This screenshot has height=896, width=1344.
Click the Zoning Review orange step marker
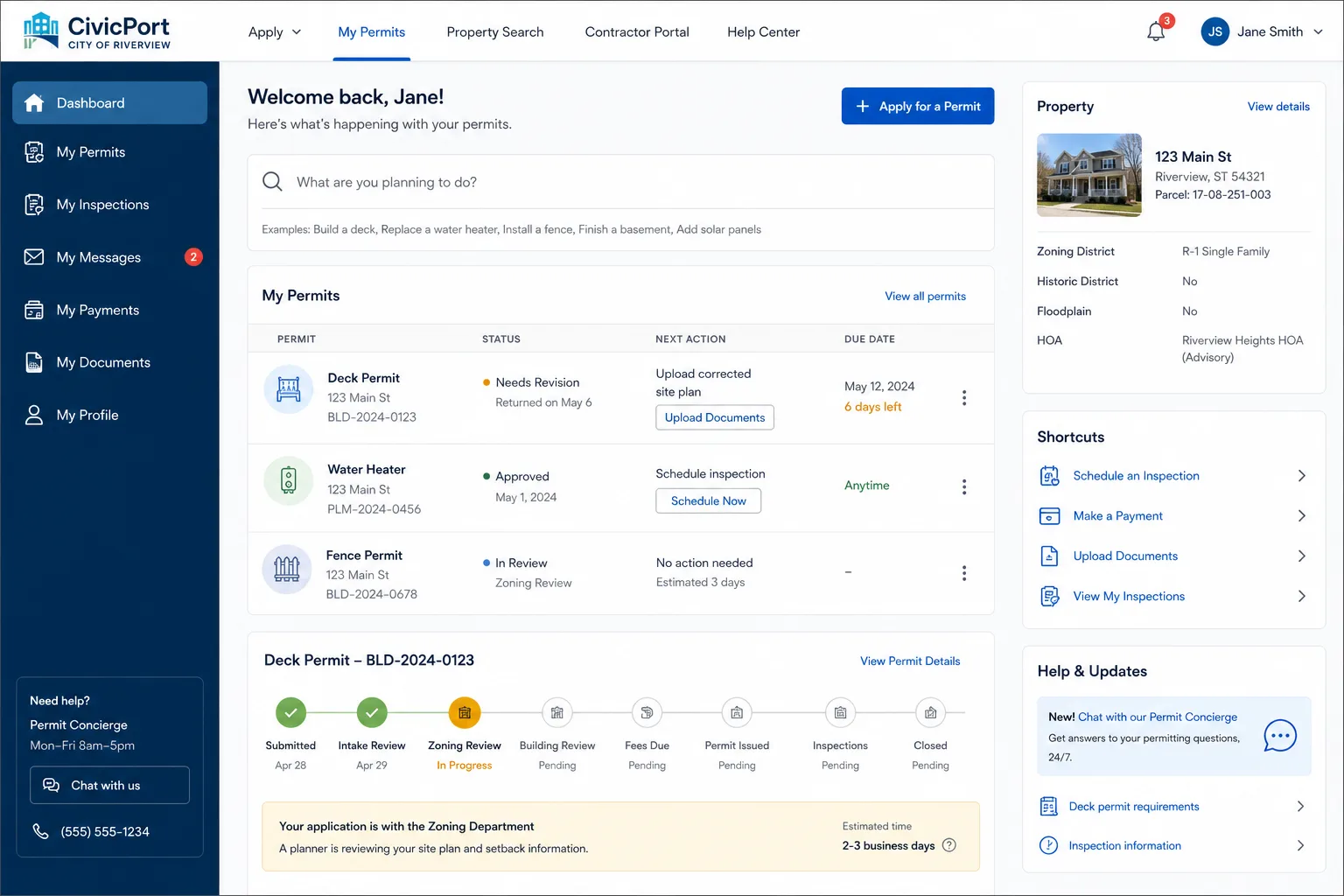(x=465, y=713)
